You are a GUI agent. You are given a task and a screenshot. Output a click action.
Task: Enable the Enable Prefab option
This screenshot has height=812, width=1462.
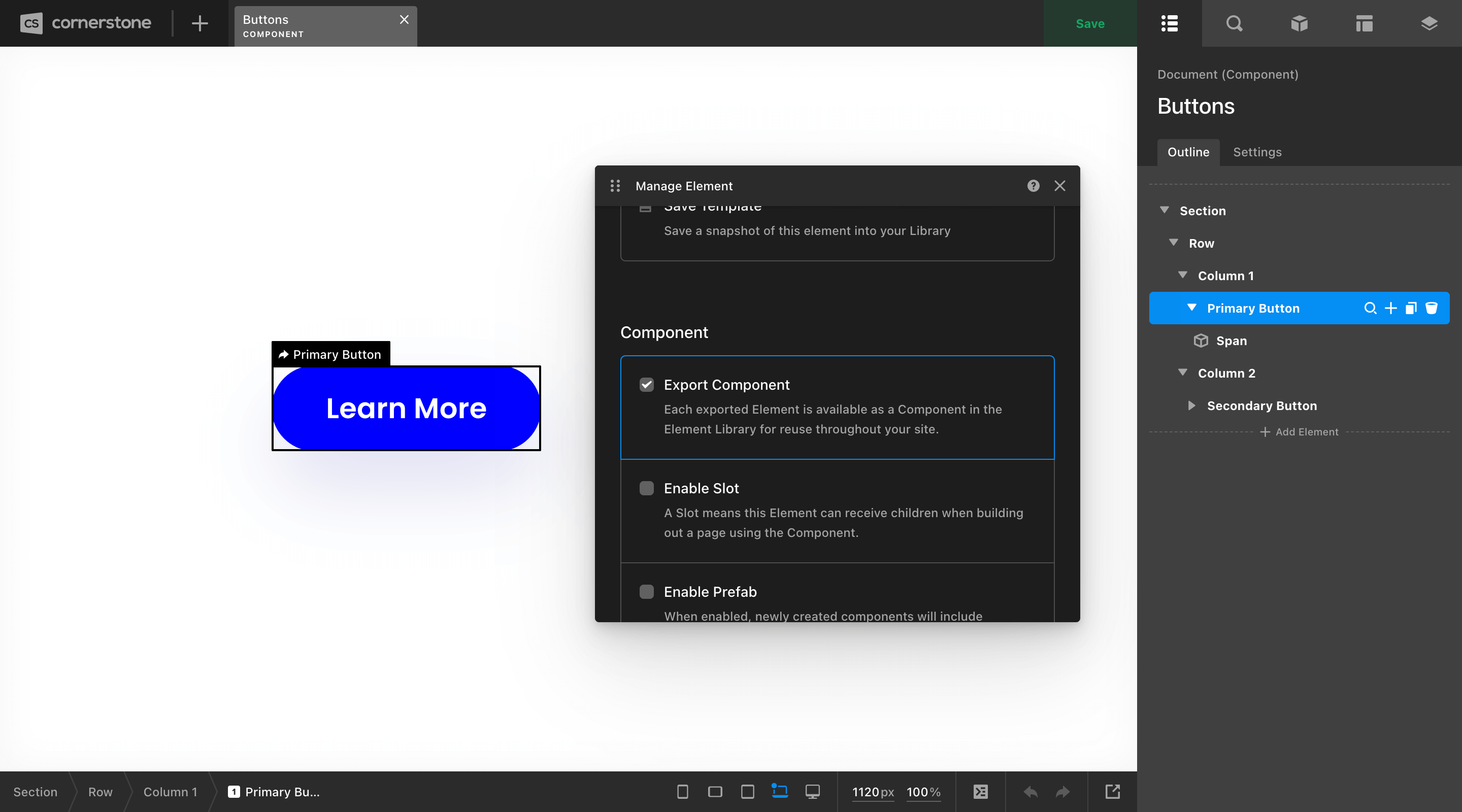point(646,592)
